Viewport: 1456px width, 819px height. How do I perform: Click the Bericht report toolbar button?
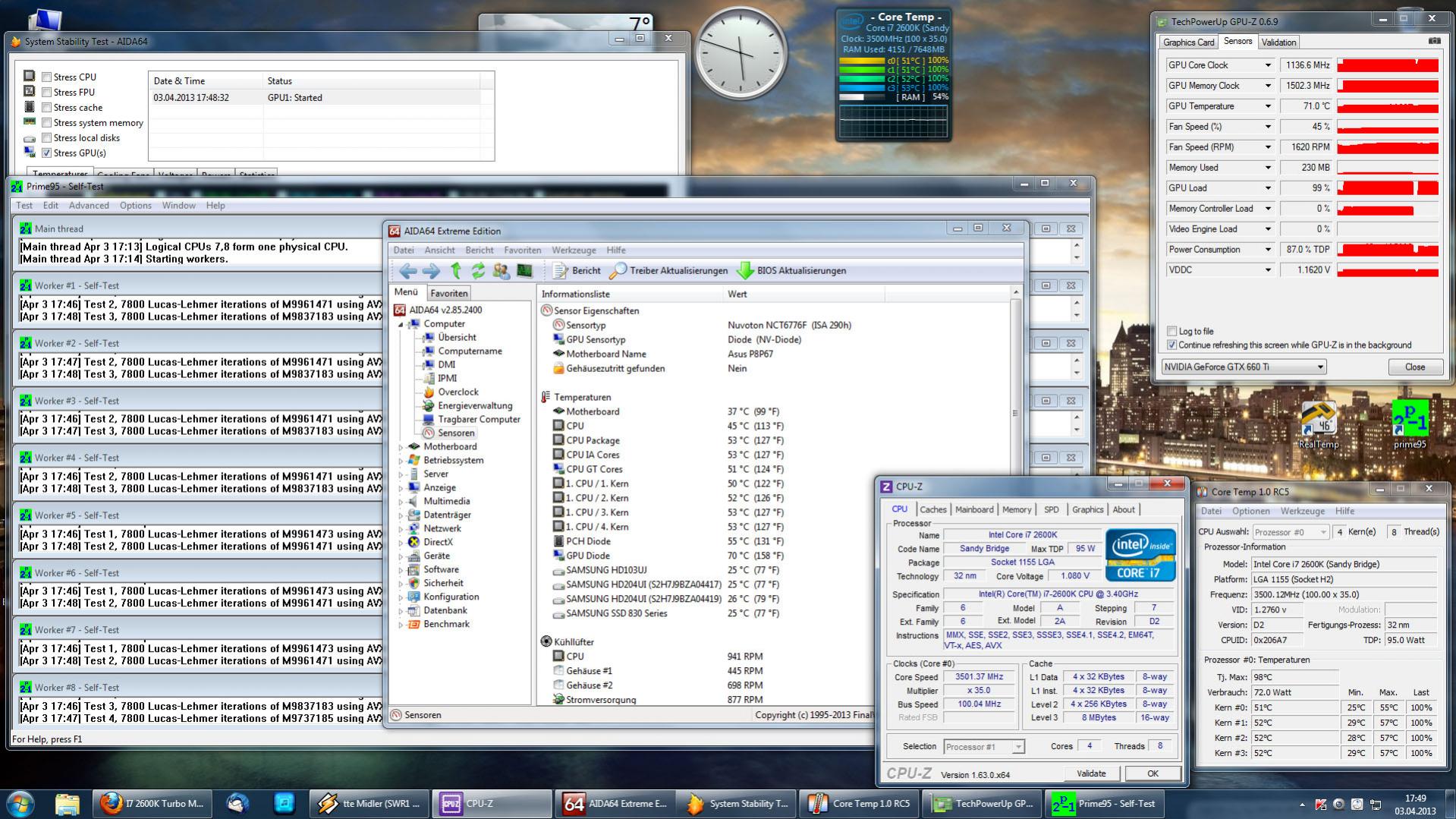pyautogui.click(x=577, y=271)
